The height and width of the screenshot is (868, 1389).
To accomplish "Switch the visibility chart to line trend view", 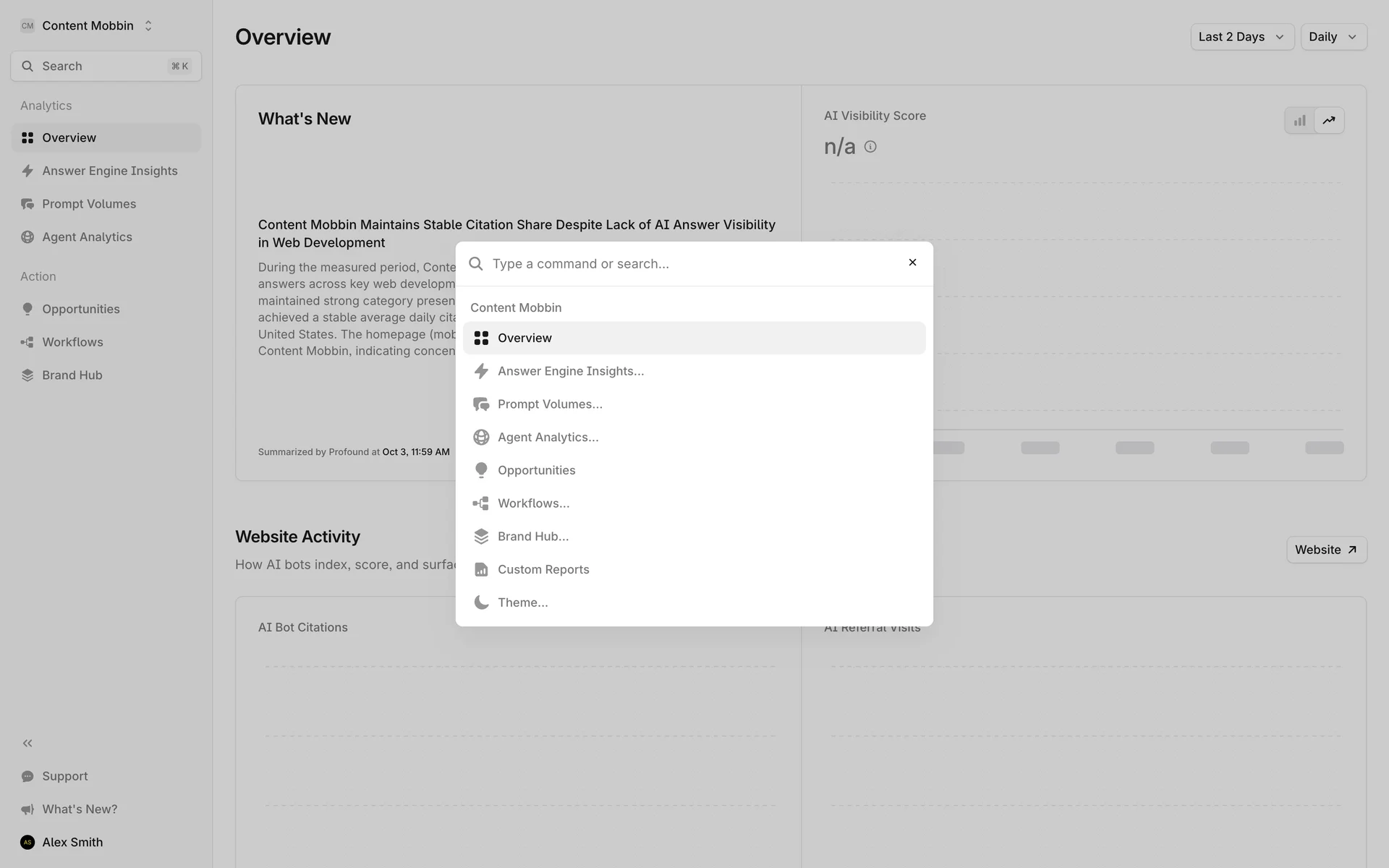I will point(1329,121).
